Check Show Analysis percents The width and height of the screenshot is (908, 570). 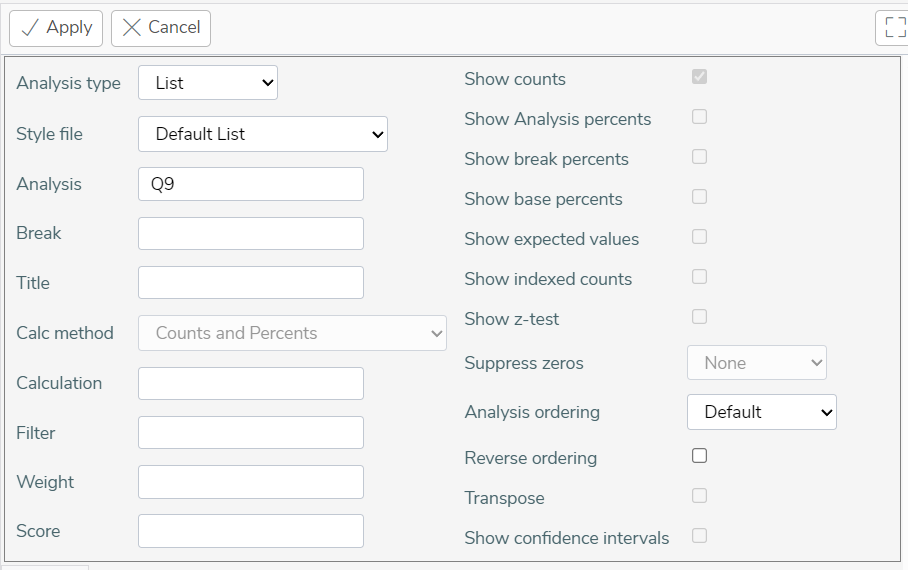pos(700,116)
